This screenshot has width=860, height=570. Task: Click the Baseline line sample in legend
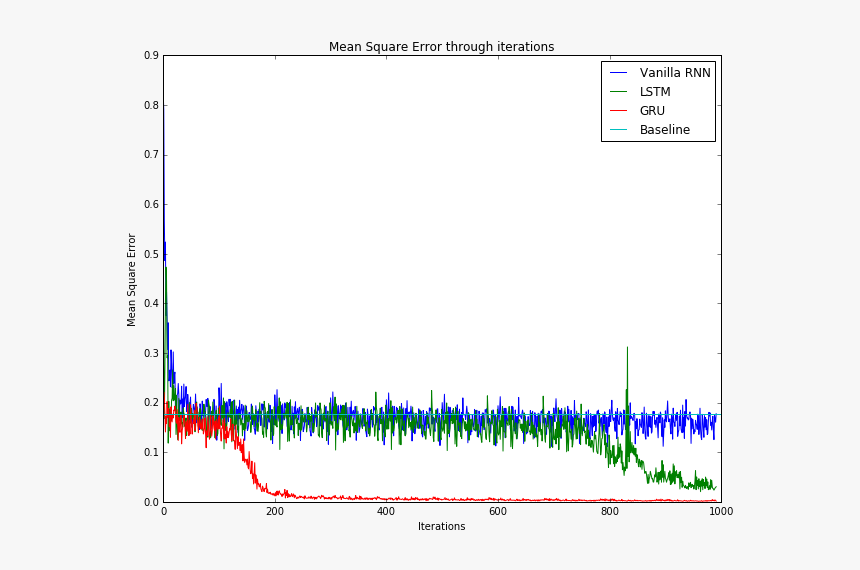click(619, 130)
